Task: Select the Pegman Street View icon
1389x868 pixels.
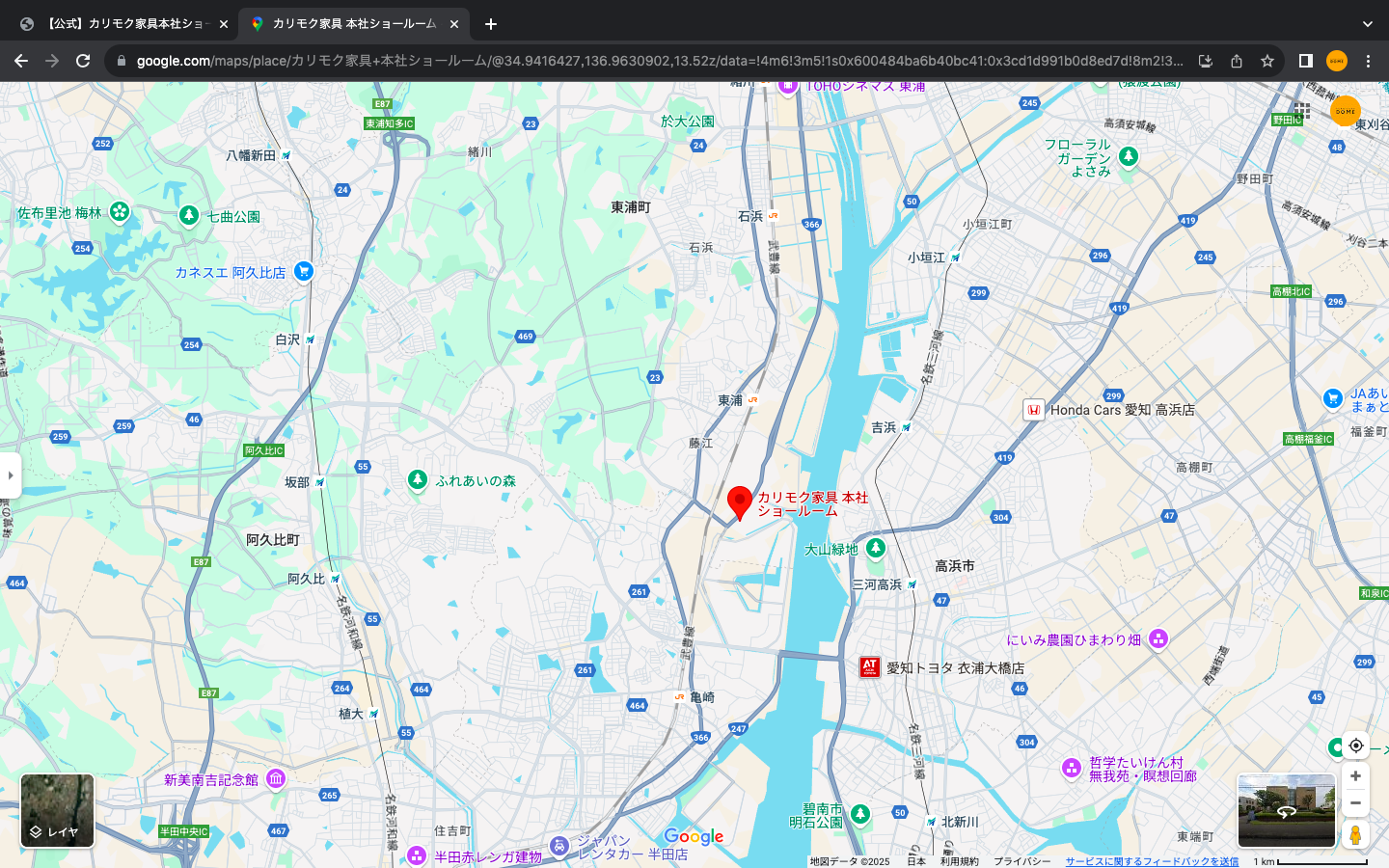Action: [1355, 835]
